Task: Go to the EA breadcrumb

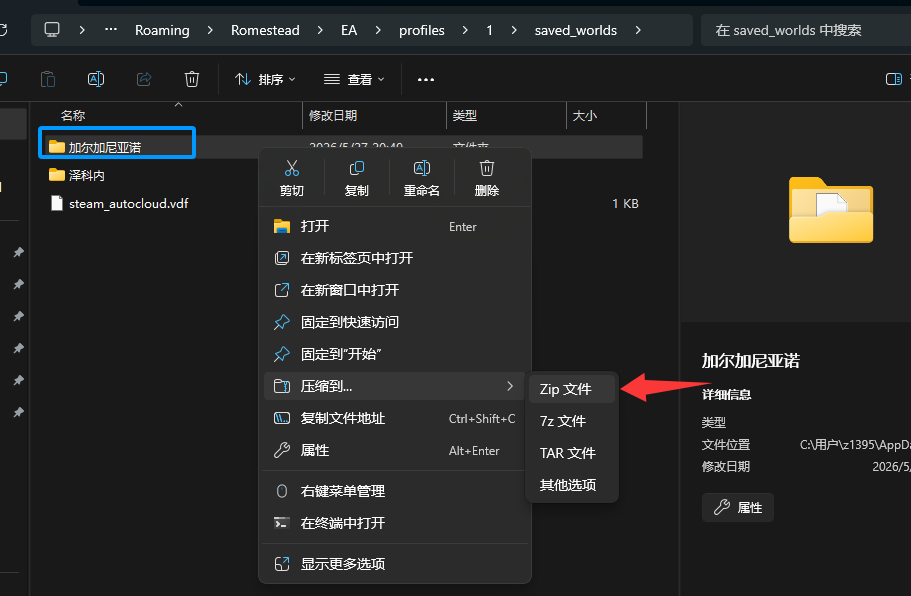Action: tap(349, 30)
